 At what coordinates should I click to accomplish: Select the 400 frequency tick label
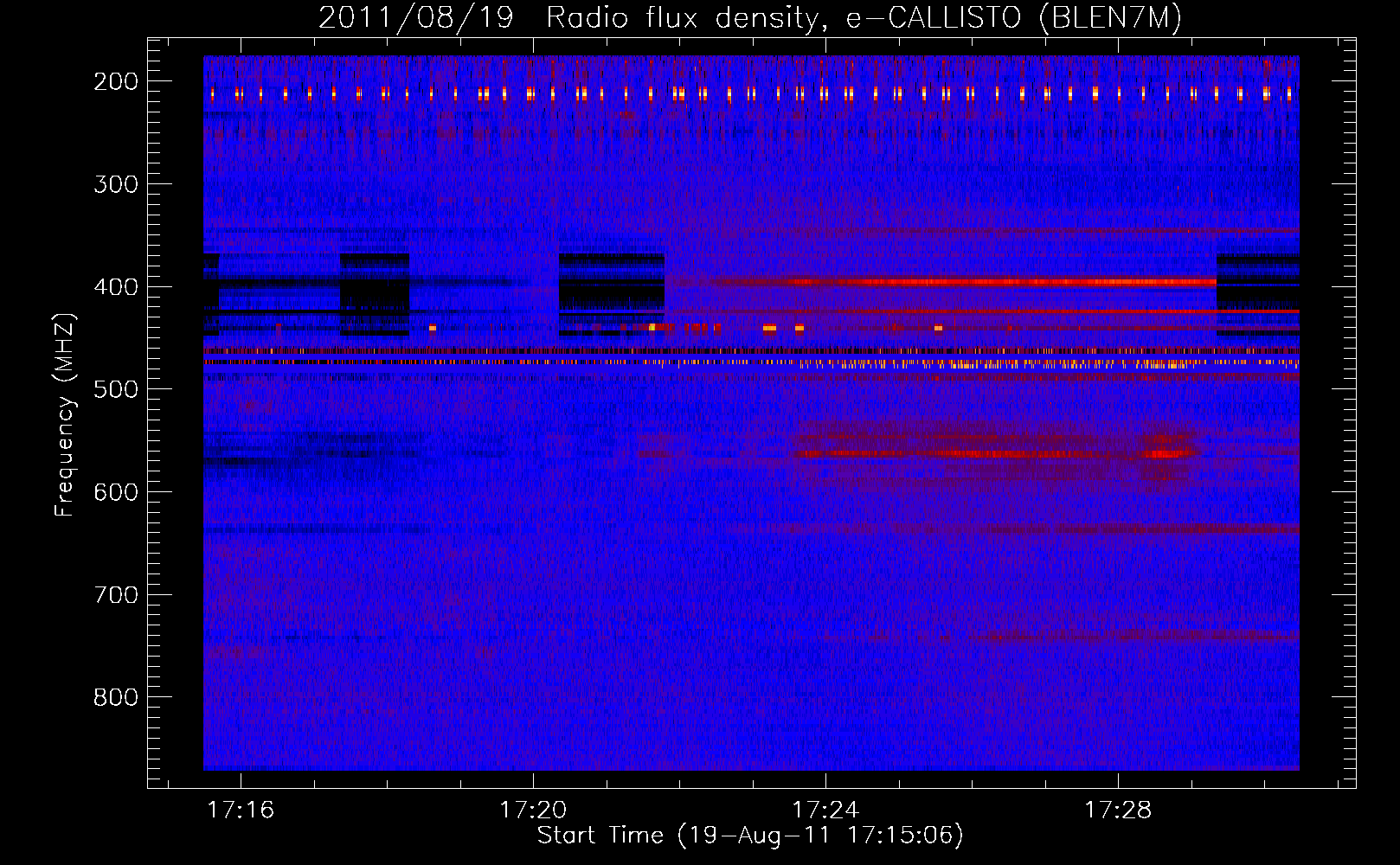[116, 287]
